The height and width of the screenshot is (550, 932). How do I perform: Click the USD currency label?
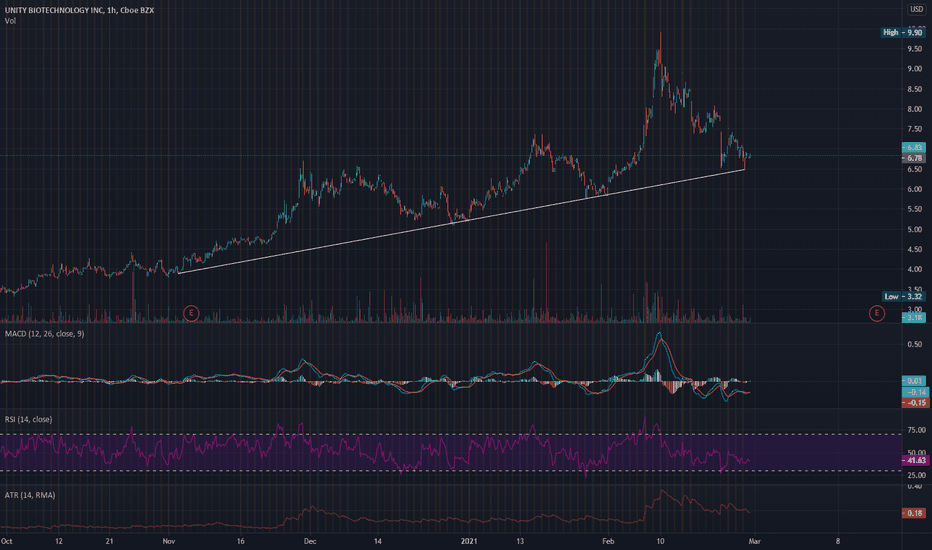[916, 9]
